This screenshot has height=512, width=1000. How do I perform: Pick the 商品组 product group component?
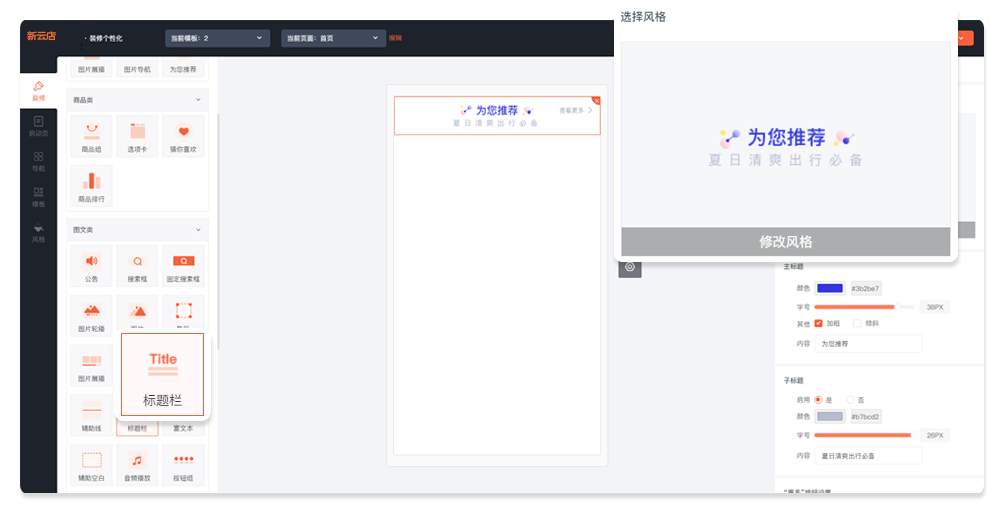[x=92, y=135]
